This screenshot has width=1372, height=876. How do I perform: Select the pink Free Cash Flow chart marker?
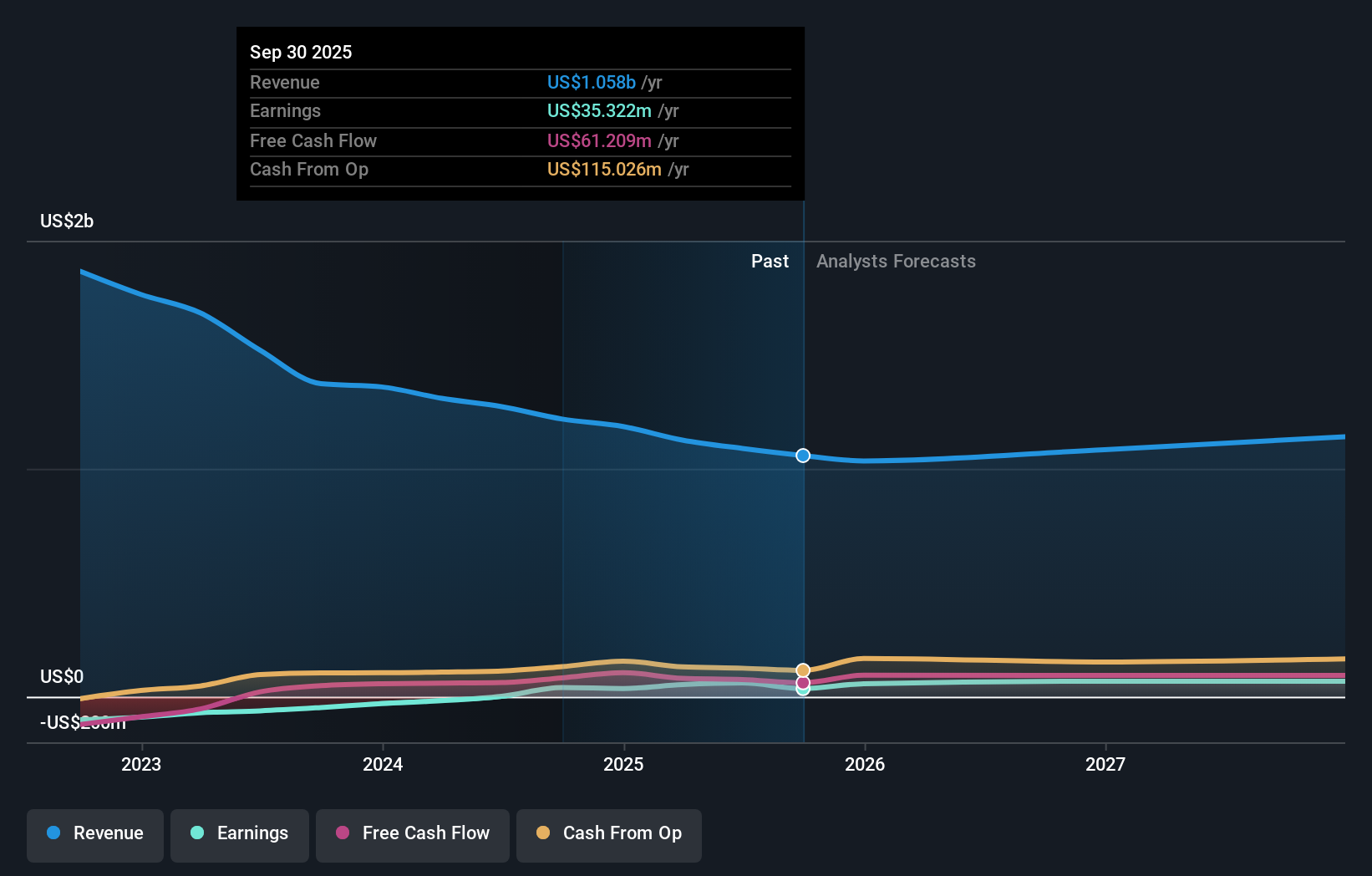coord(802,683)
